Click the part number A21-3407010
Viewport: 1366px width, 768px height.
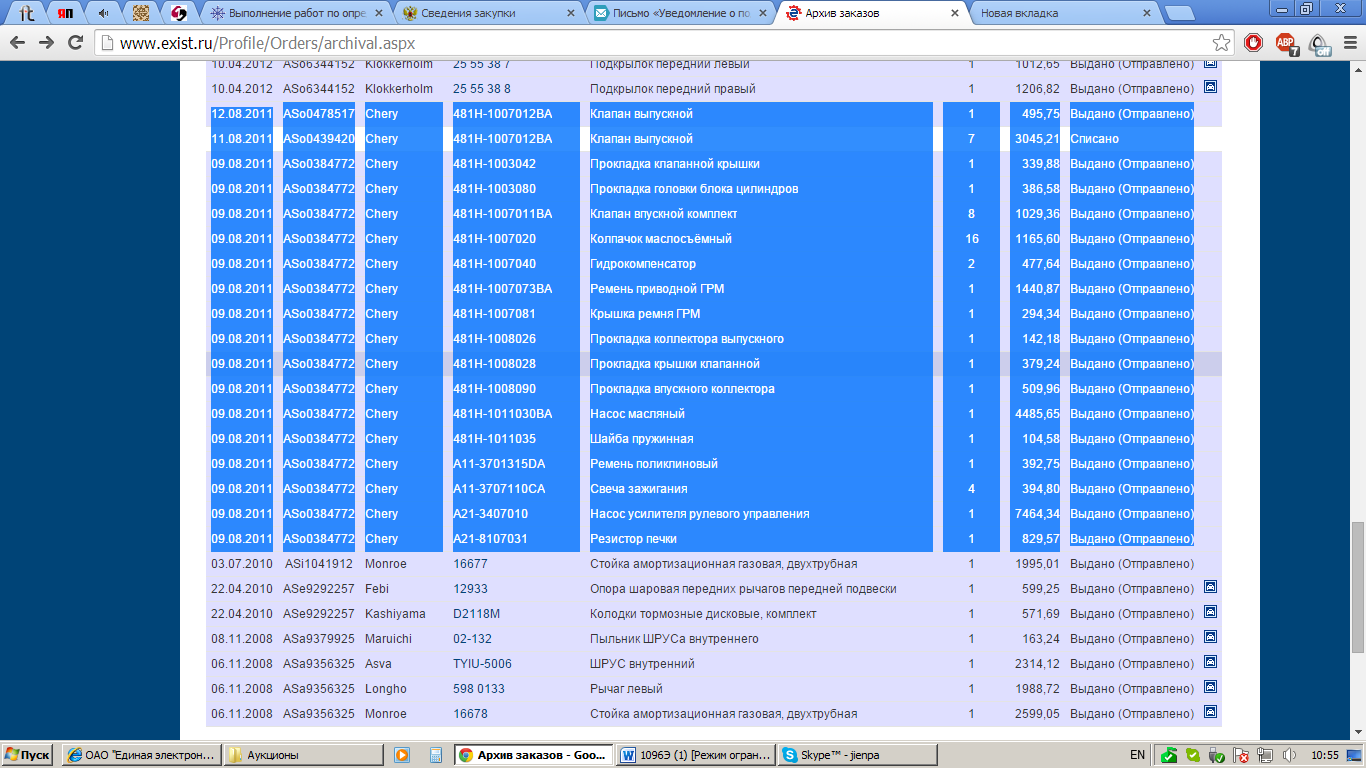(490, 513)
